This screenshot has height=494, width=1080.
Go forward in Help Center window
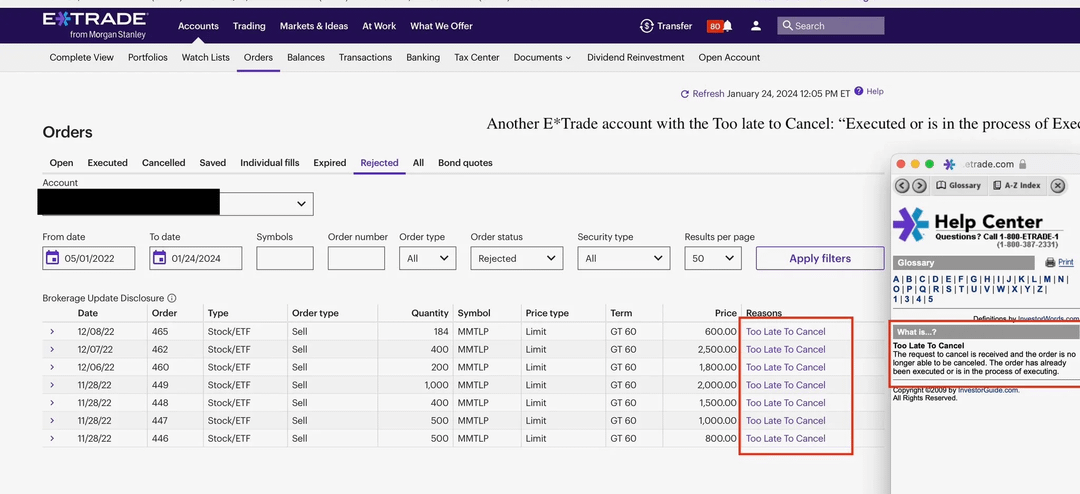(919, 185)
